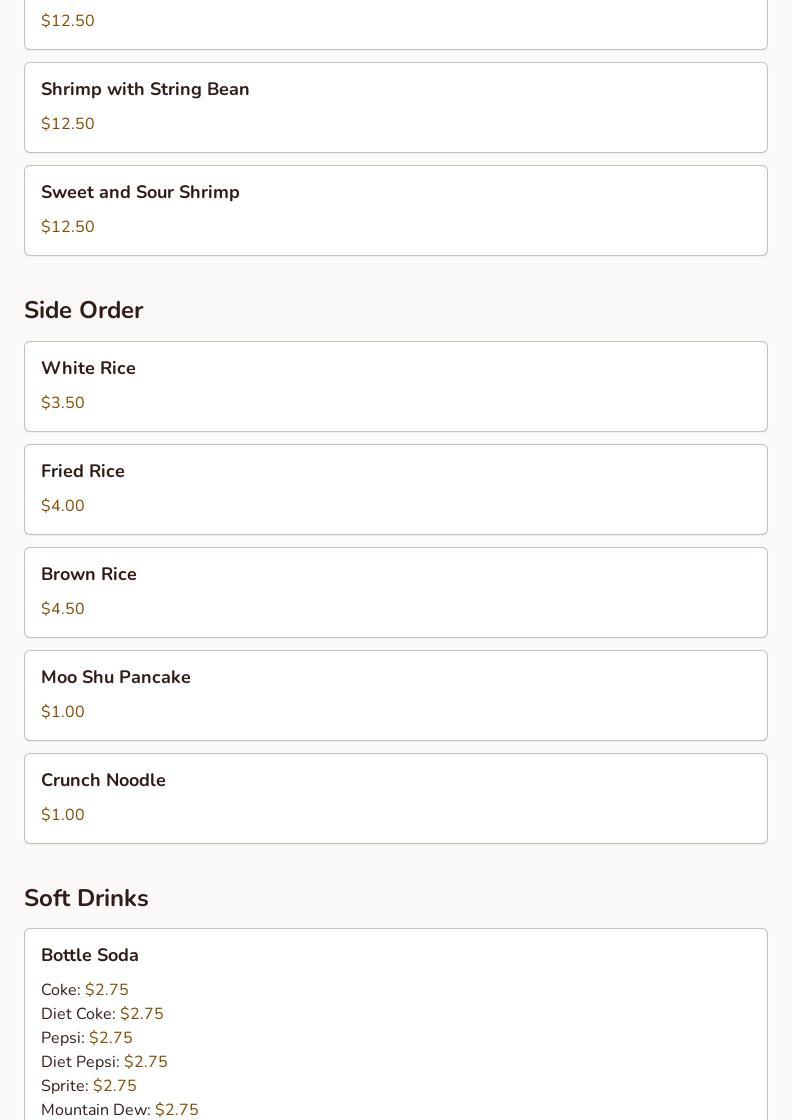
Task: Pick the Mountain Dew $2.75 option
Action: coord(120,1109)
